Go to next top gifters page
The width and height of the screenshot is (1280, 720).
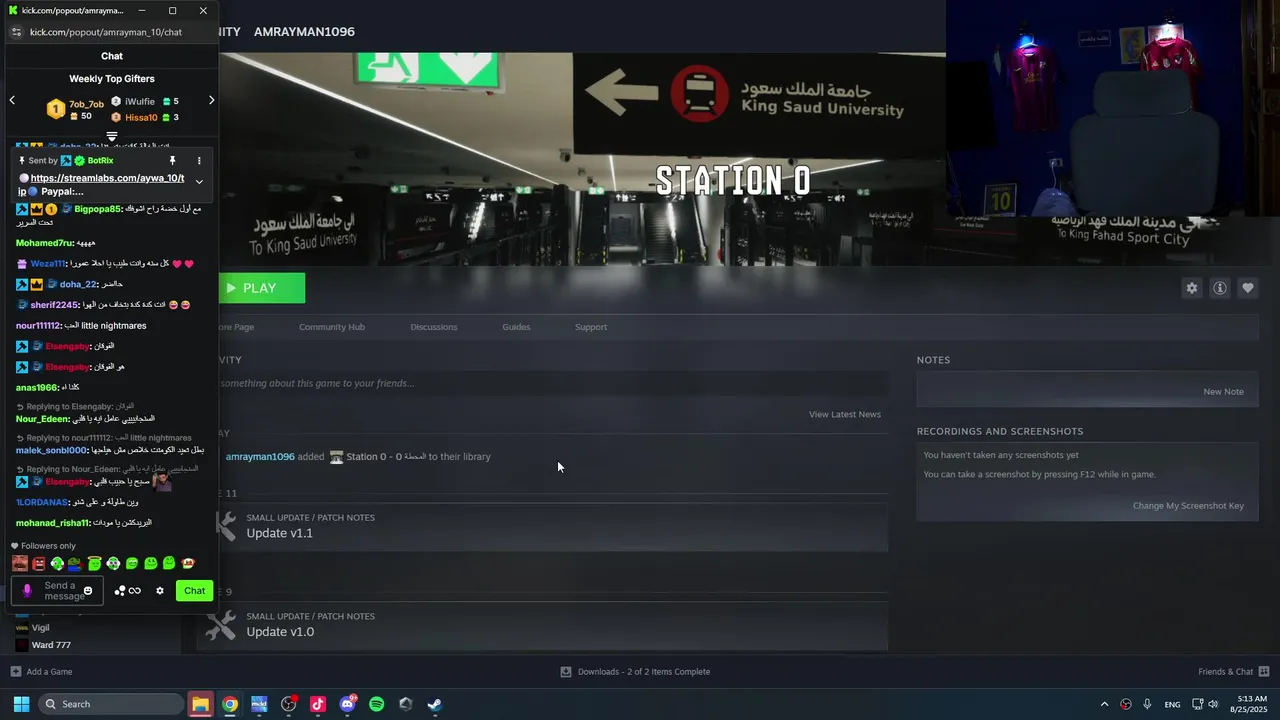211,100
